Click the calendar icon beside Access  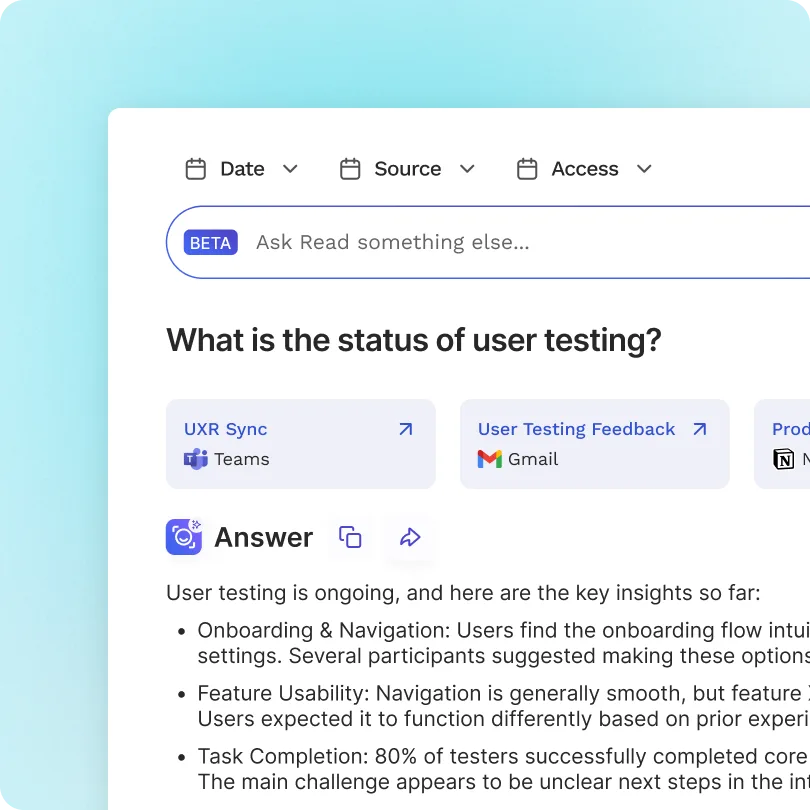(527, 169)
